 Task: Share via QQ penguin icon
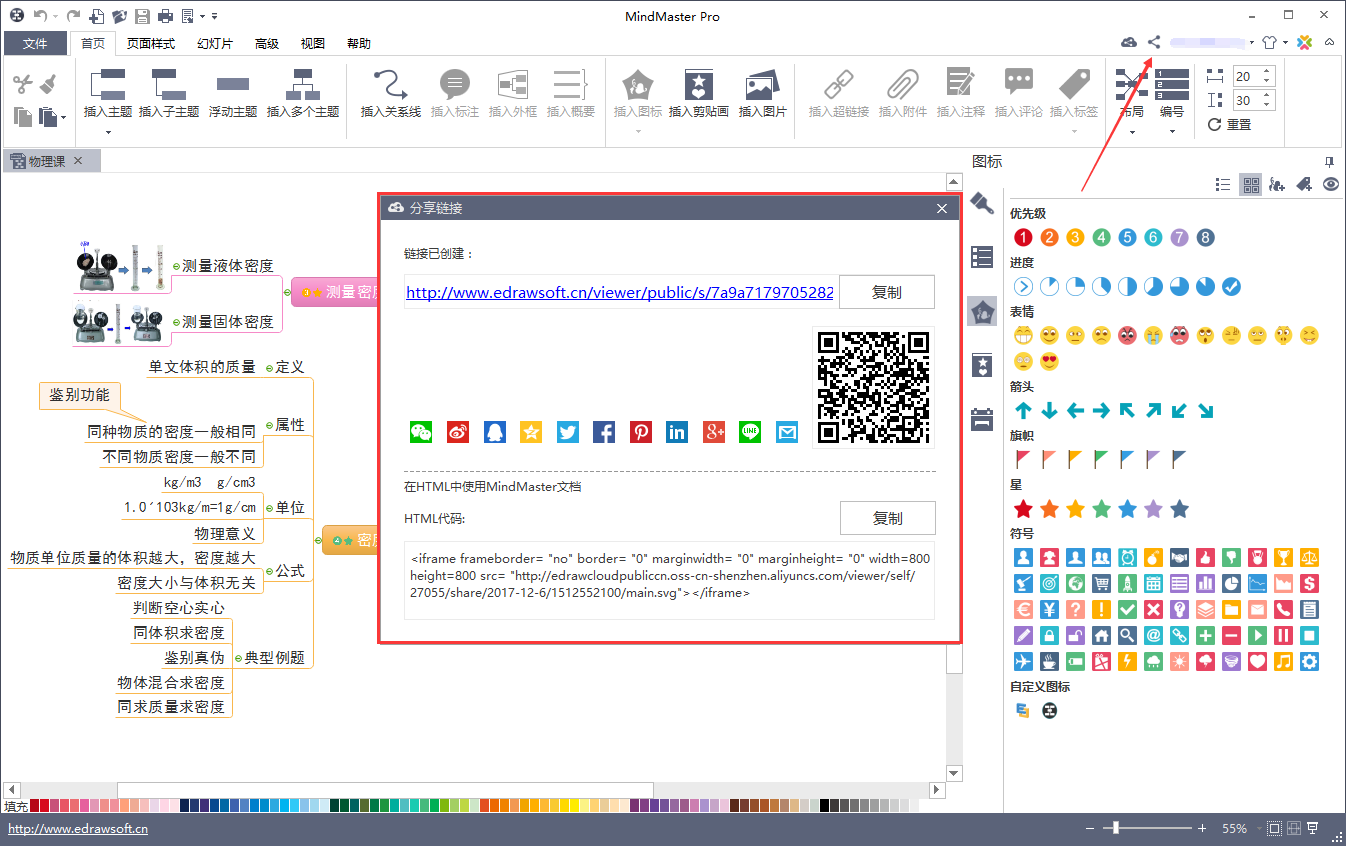495,432
